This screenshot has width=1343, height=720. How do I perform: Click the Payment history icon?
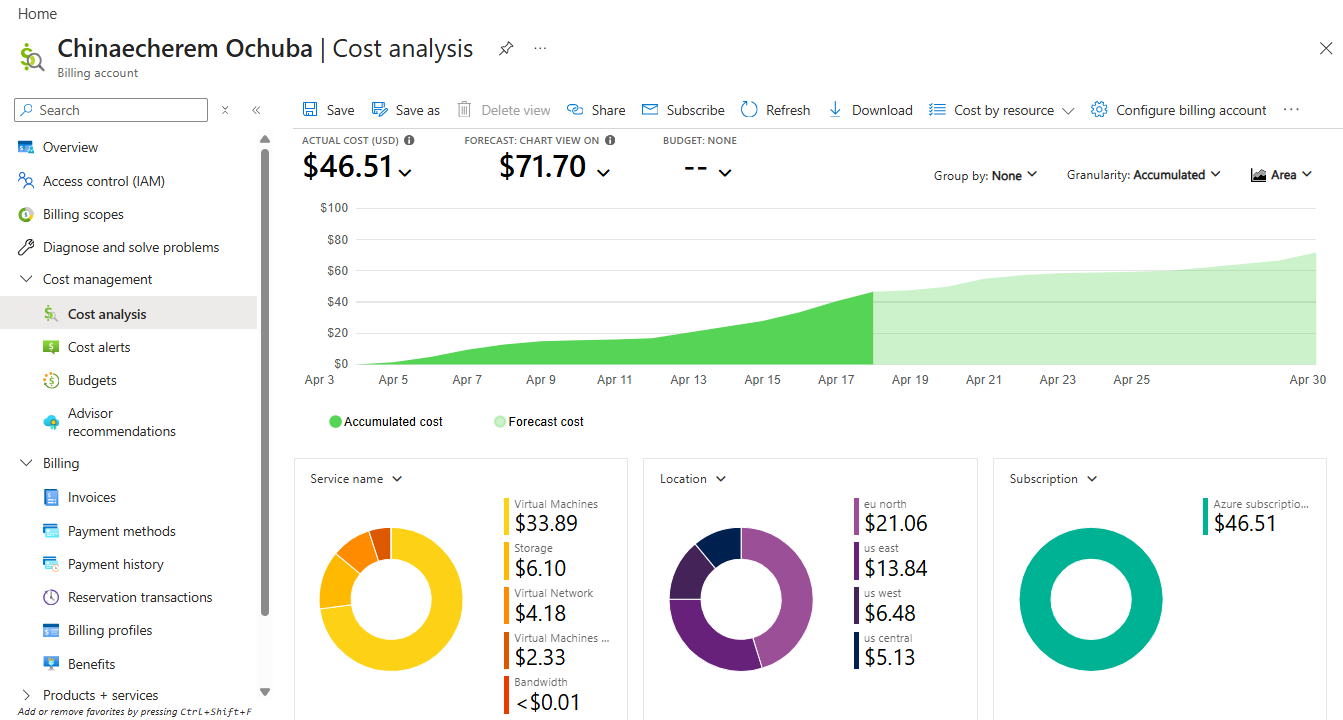pyautogui.click(x=51, y=564)
